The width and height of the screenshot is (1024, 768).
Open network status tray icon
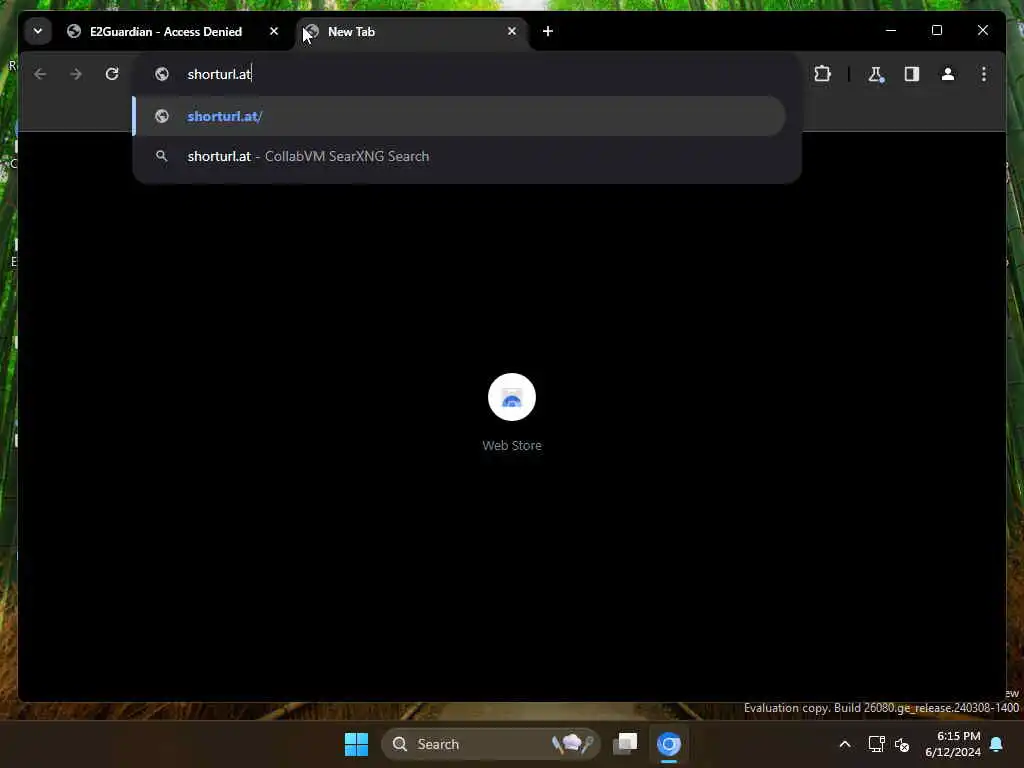click(x=876, y=744)
